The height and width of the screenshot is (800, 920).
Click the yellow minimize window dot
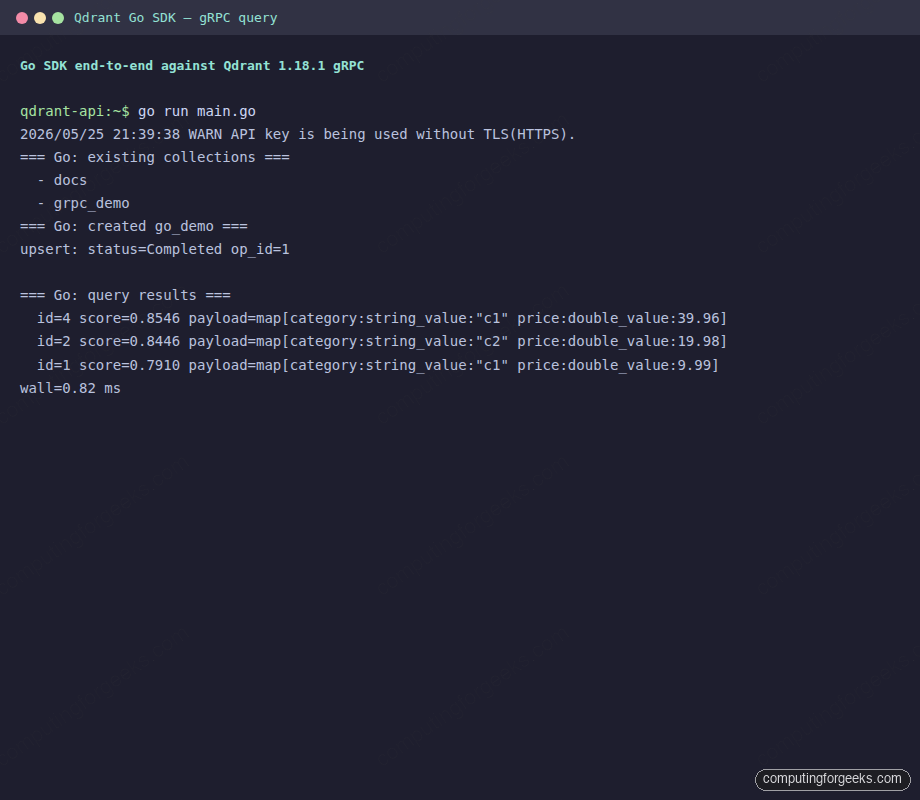coord(40,18)
